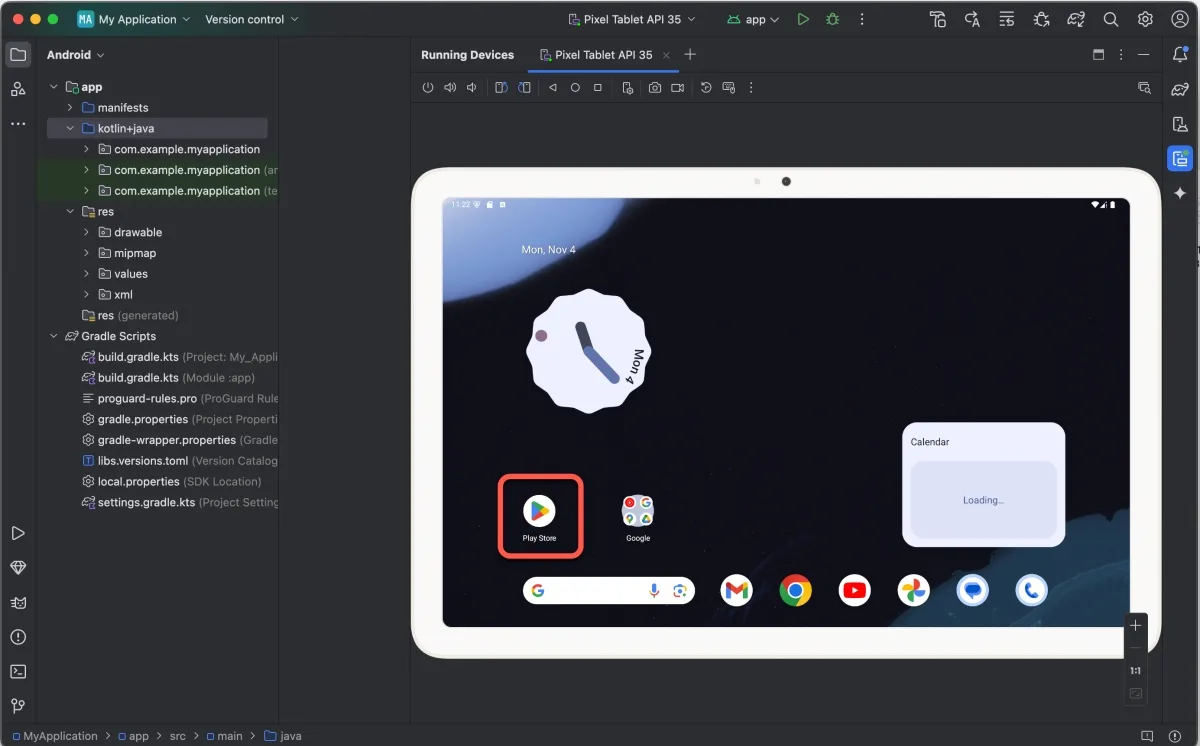The height and width of the screenshot is (746, 1200).
Task: Open the libs.versions.toml file
Action: click(142, 461)
